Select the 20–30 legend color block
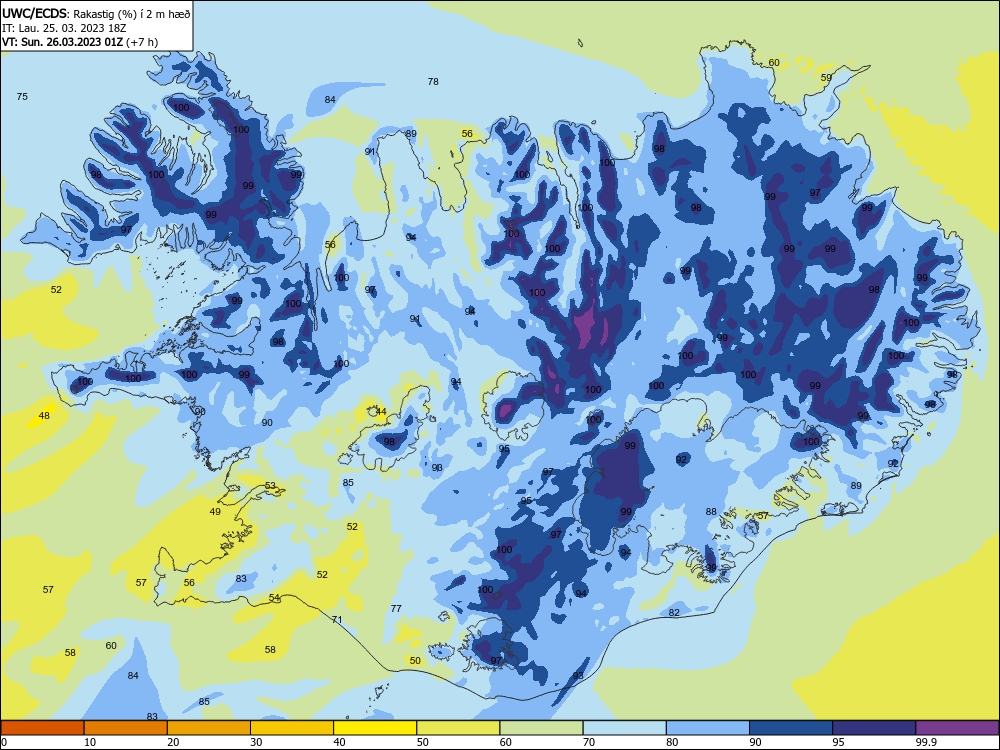 (x=209, y=728)
